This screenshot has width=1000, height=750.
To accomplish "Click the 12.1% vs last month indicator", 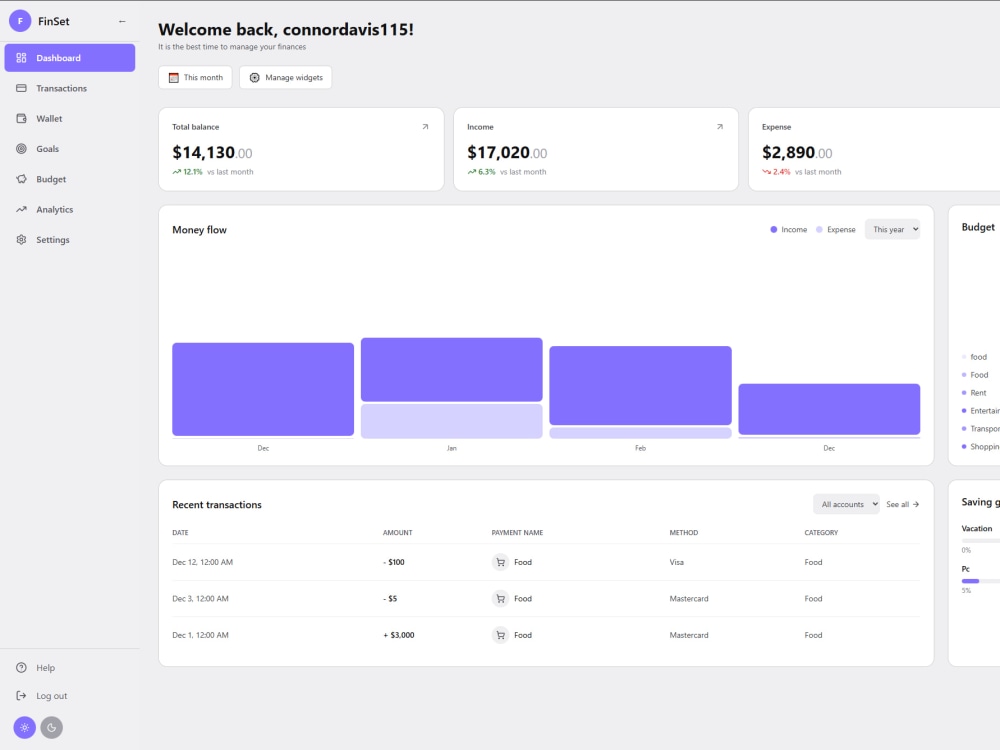I will tap(213, 172).
